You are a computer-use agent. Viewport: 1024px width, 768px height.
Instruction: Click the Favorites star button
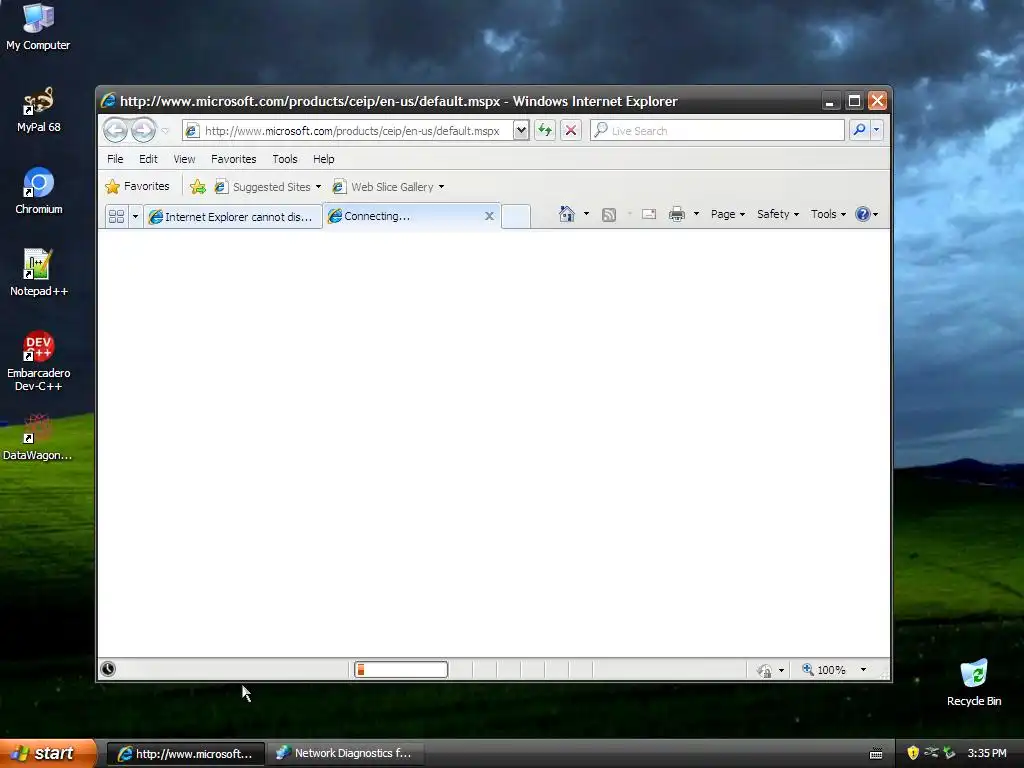[137, 187]
